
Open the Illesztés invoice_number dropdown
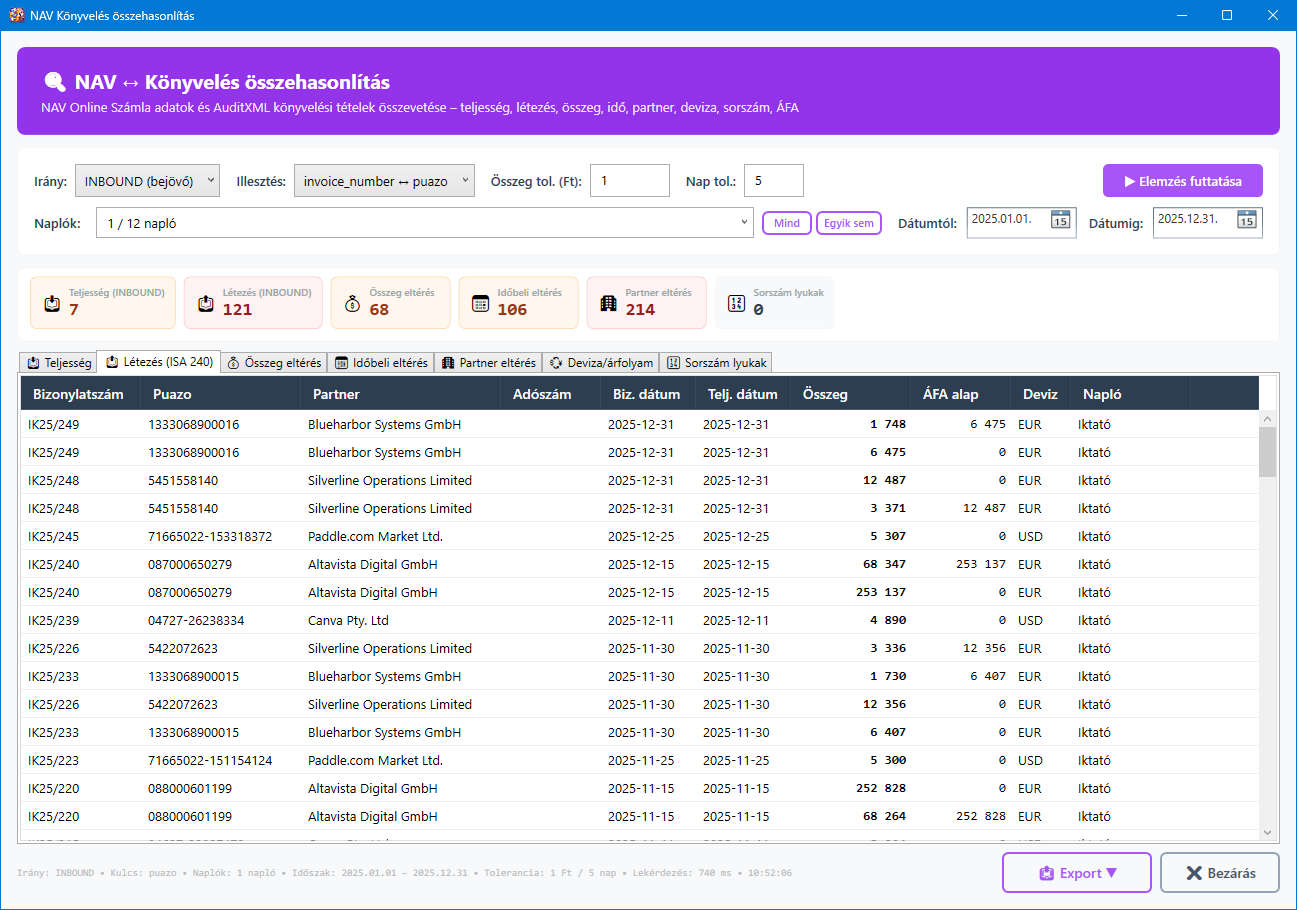[384, 181]
